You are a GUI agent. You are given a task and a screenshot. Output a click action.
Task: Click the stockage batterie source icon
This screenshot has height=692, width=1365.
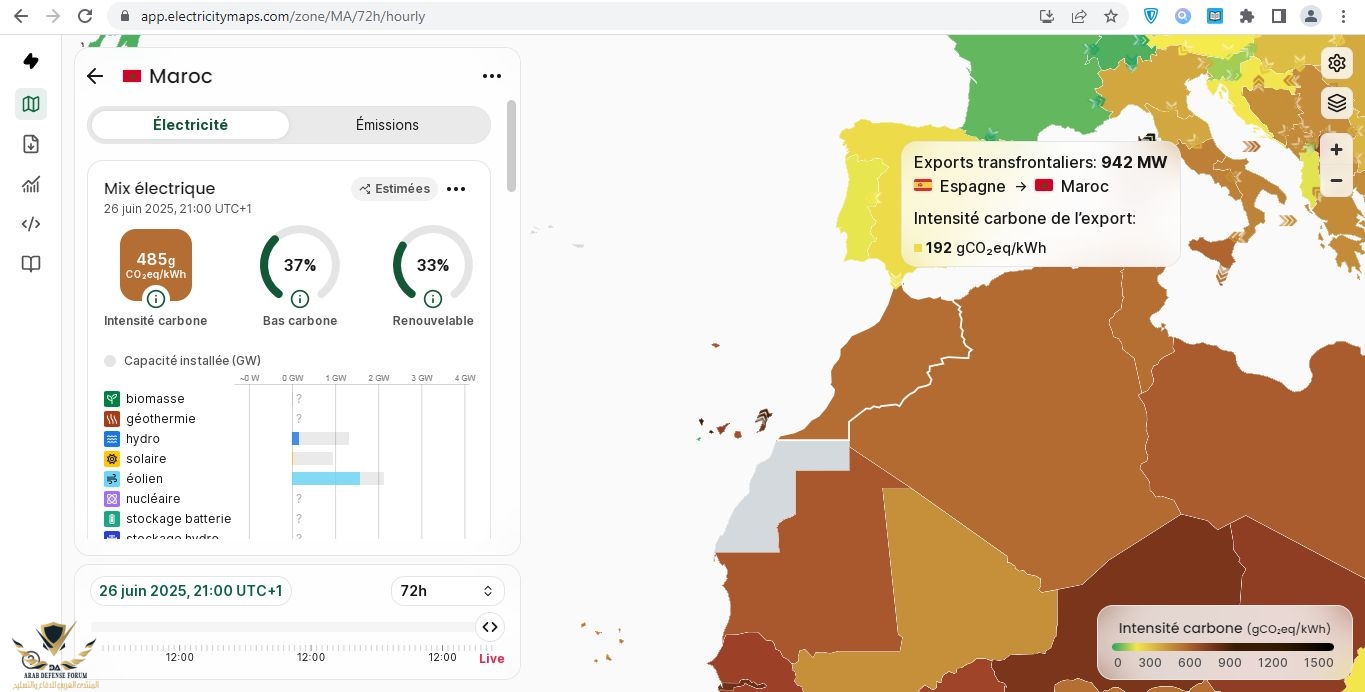[112, 519]
